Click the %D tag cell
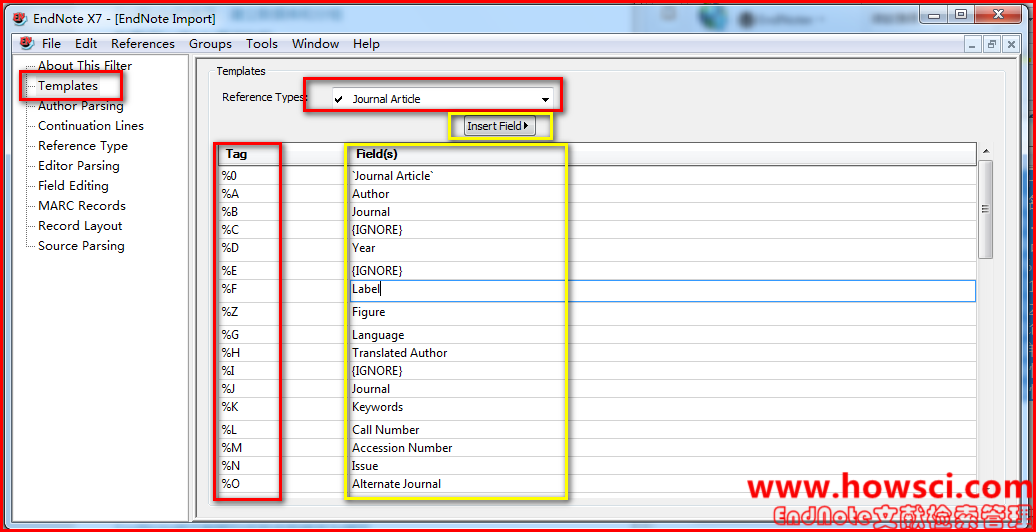Screen dimensions: 1036x532 coord(283,248)
